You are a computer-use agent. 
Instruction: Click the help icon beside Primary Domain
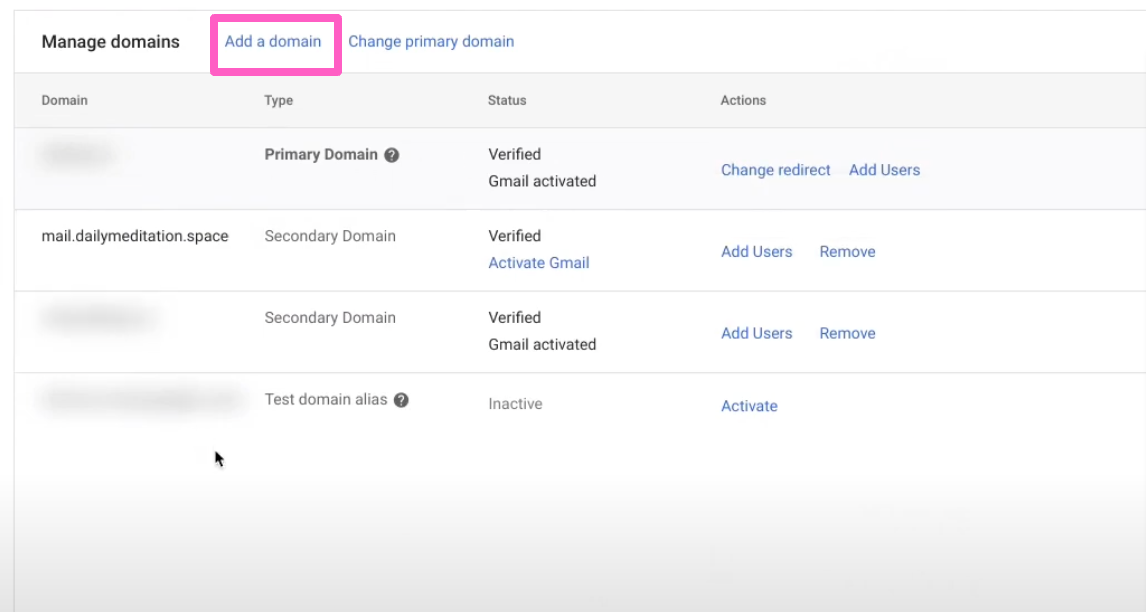tap(392, 155)
